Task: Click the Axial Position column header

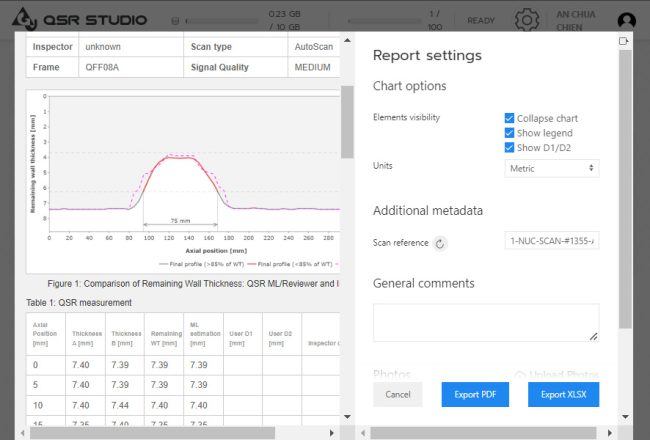Action: 45,334
